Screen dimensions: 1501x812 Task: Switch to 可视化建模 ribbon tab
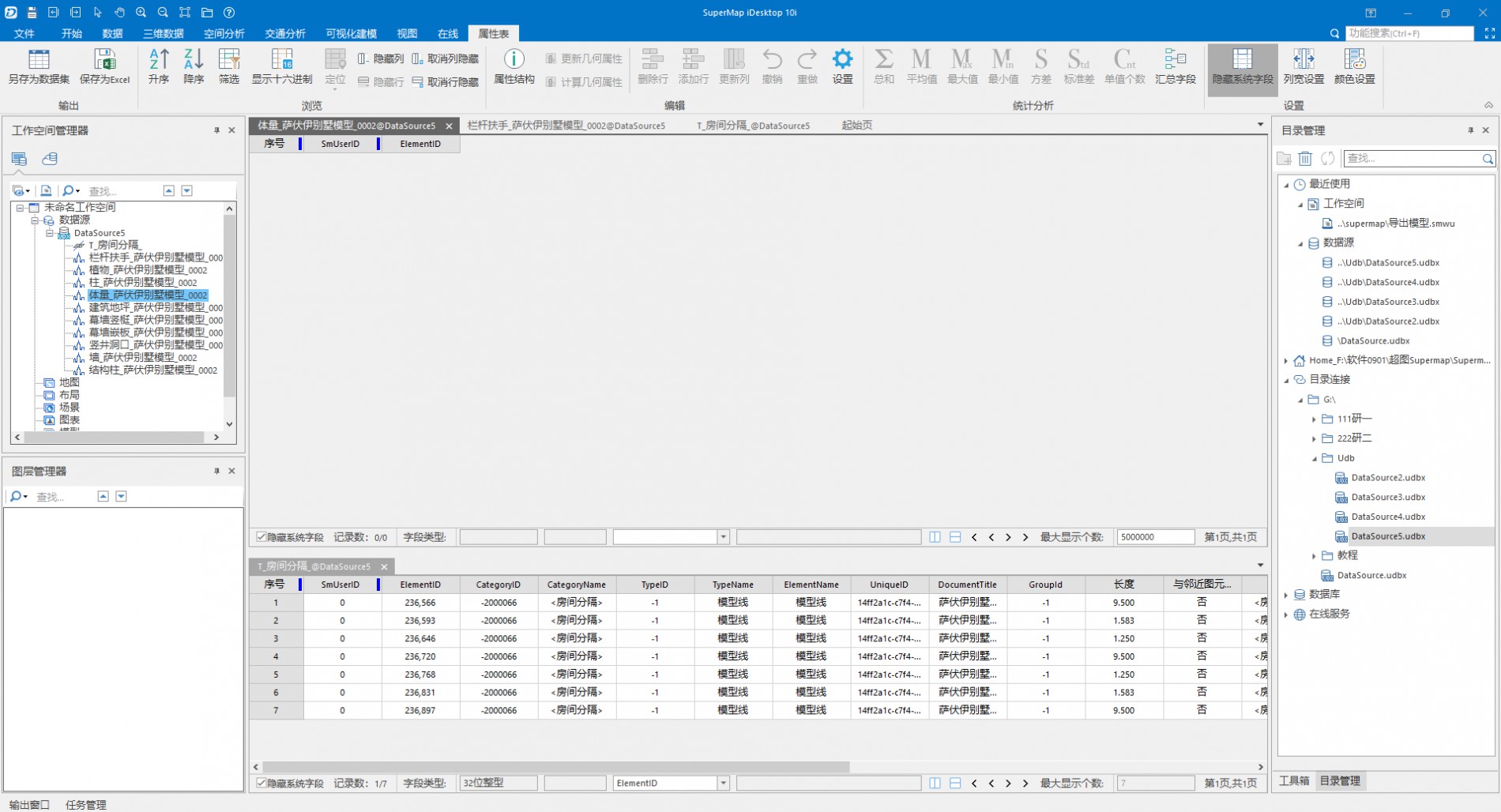click(352, 34)
